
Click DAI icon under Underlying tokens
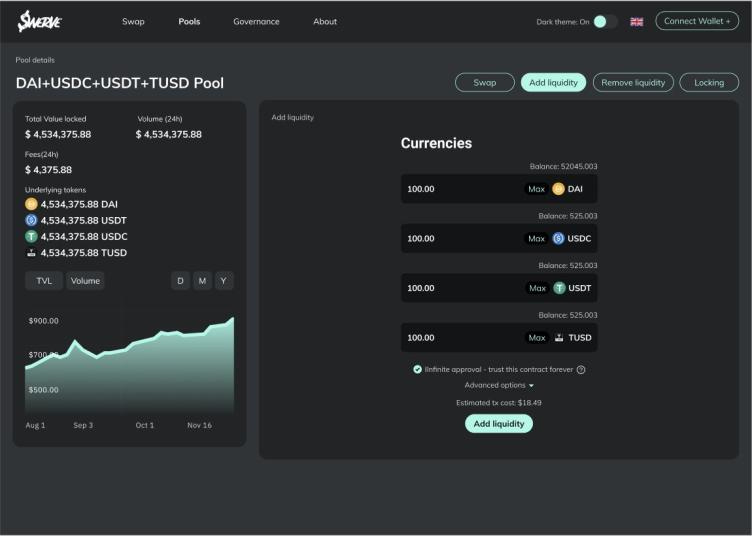coord(31,204)
